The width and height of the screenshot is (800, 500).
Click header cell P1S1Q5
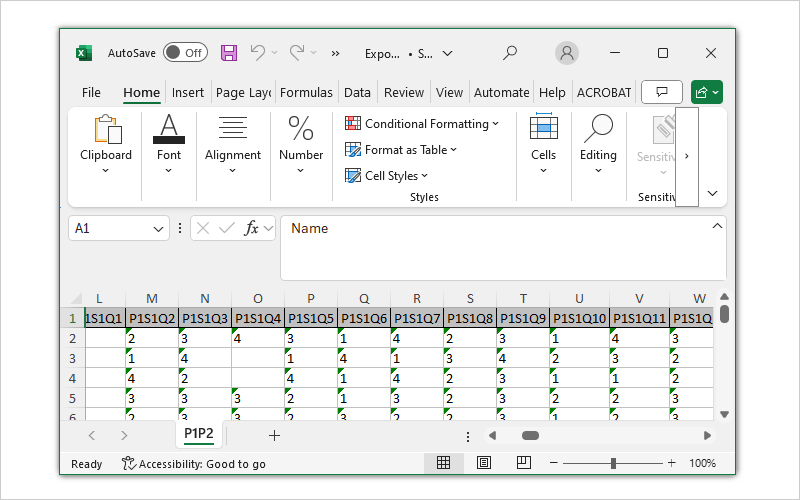[x=311, y=318]
